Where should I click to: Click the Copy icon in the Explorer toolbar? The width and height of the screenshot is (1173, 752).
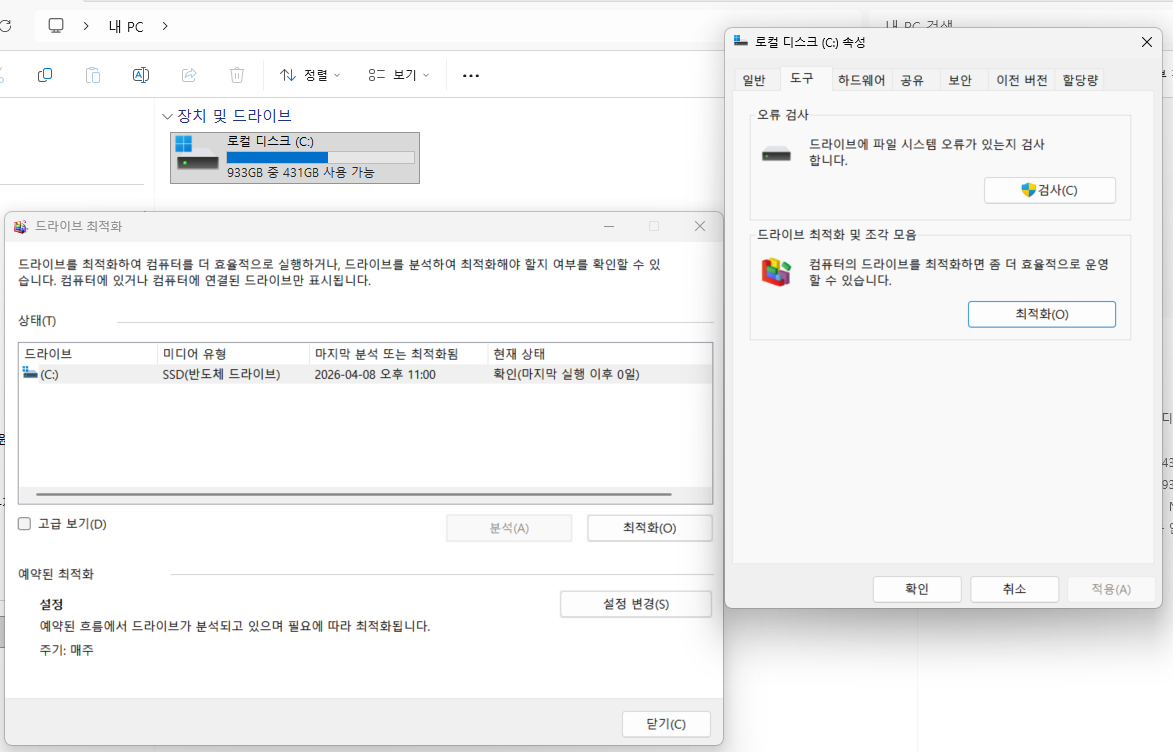tap(44, 74)
